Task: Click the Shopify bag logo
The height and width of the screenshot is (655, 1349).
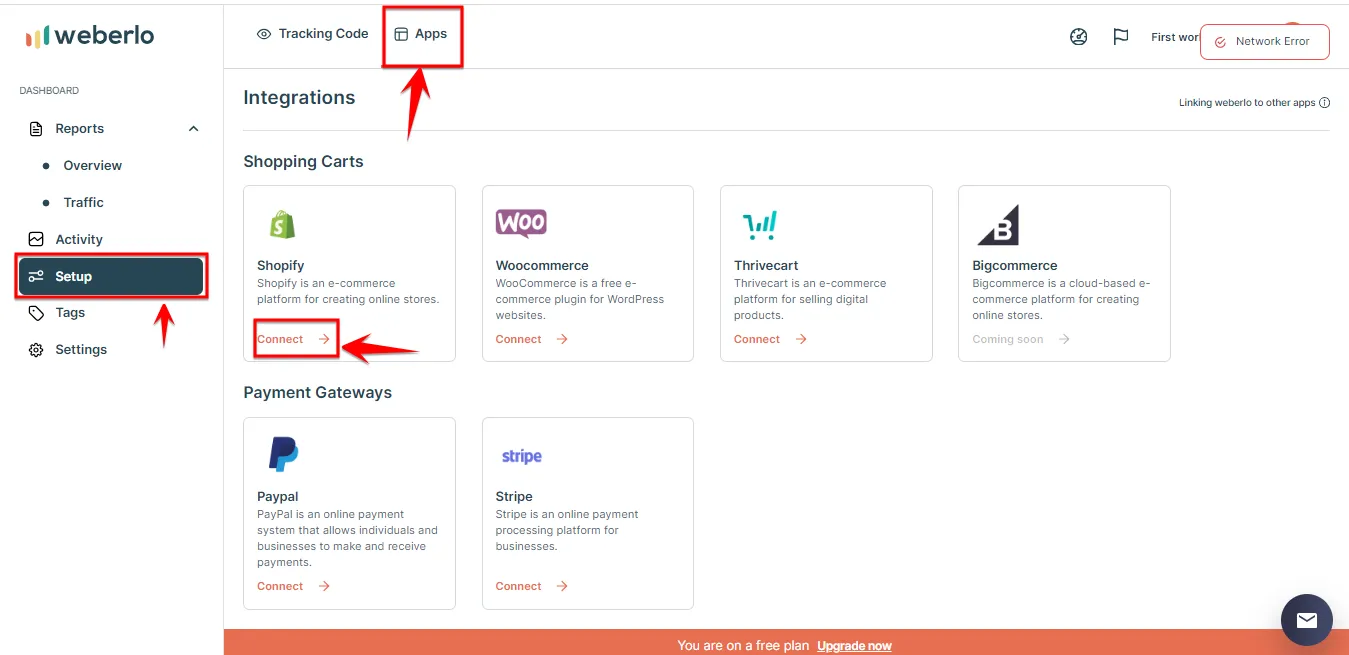Action: [x=283, y=224]
